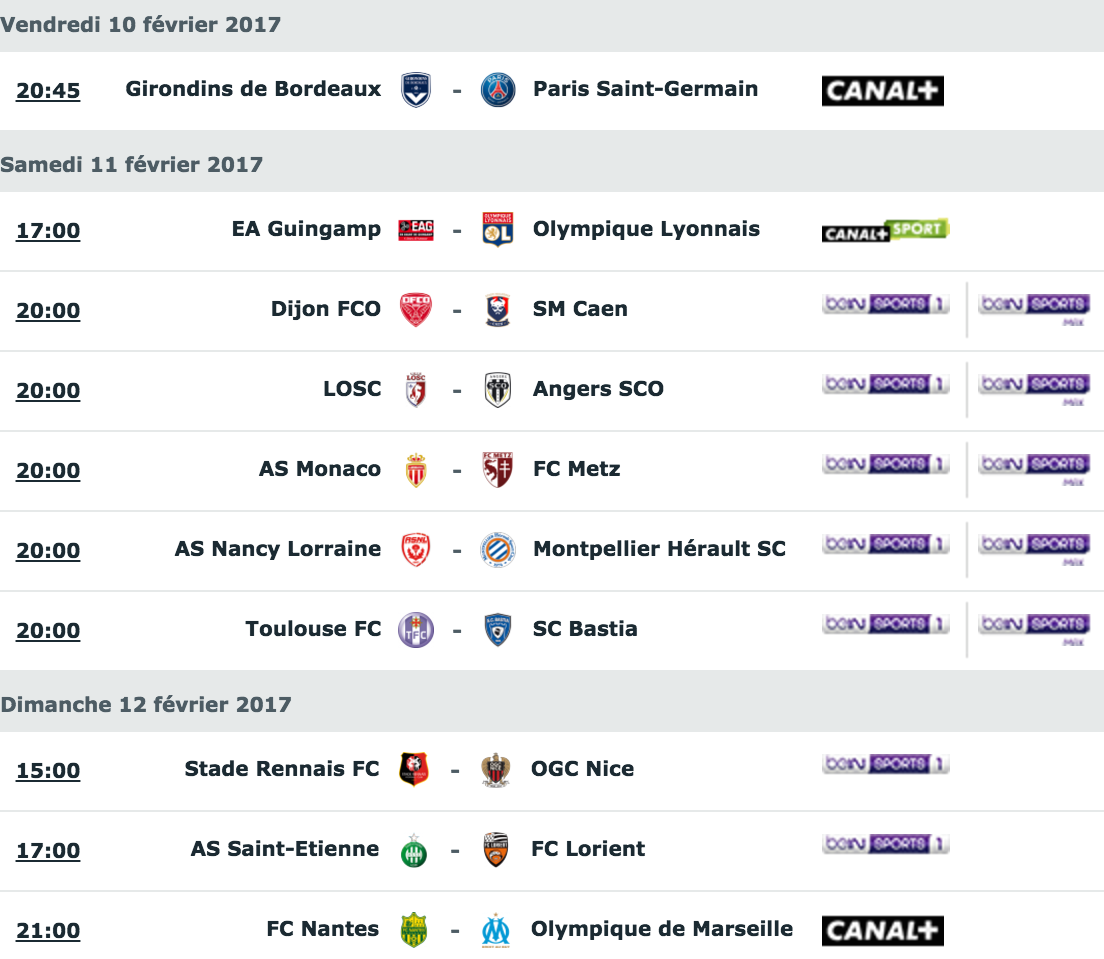Open the 20:45 kickoff time link
This screenshot has width=1104, height=959.
(48, 90)
